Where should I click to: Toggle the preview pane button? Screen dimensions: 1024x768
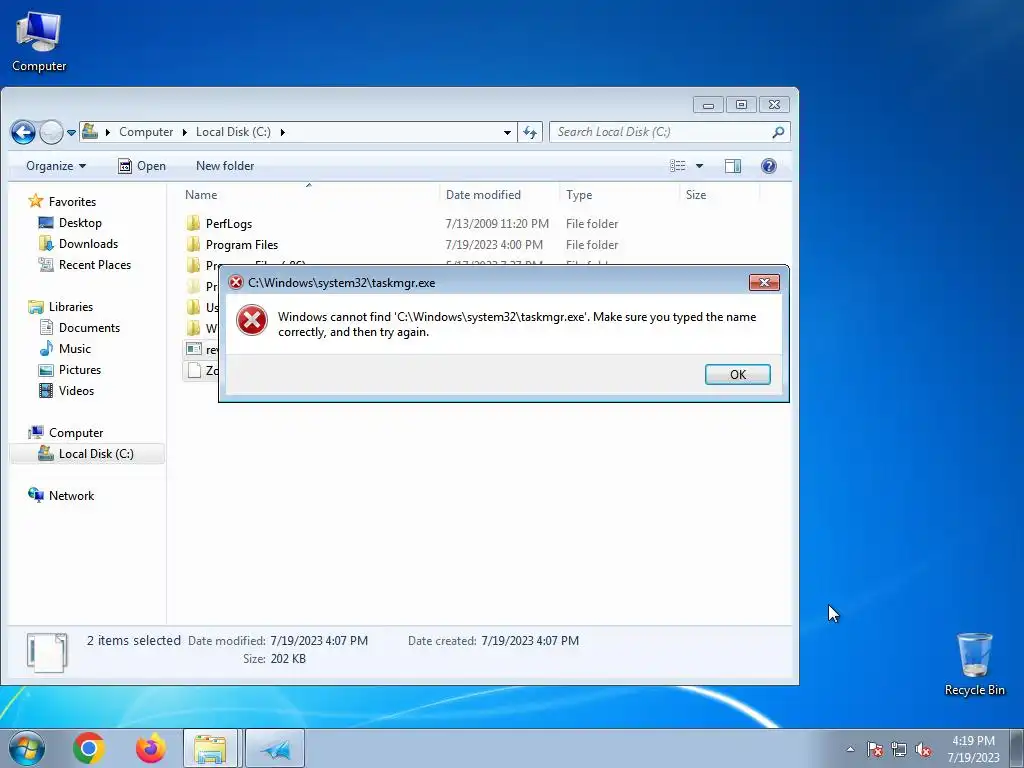coord(733,166)
